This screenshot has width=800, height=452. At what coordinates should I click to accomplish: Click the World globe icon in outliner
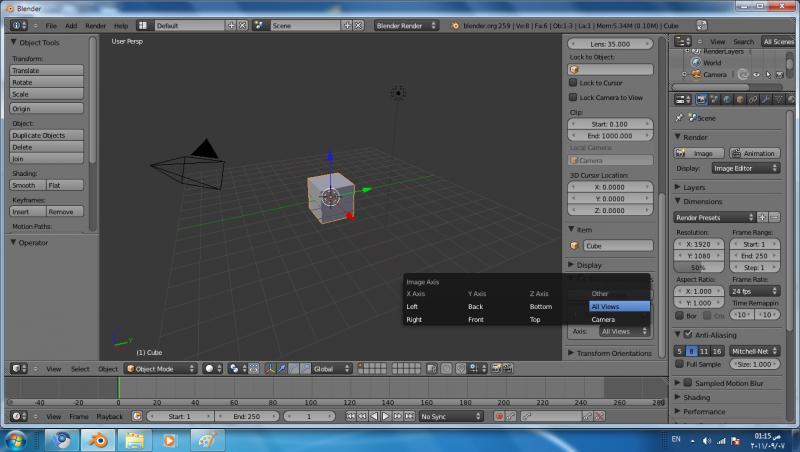point(696,62)
